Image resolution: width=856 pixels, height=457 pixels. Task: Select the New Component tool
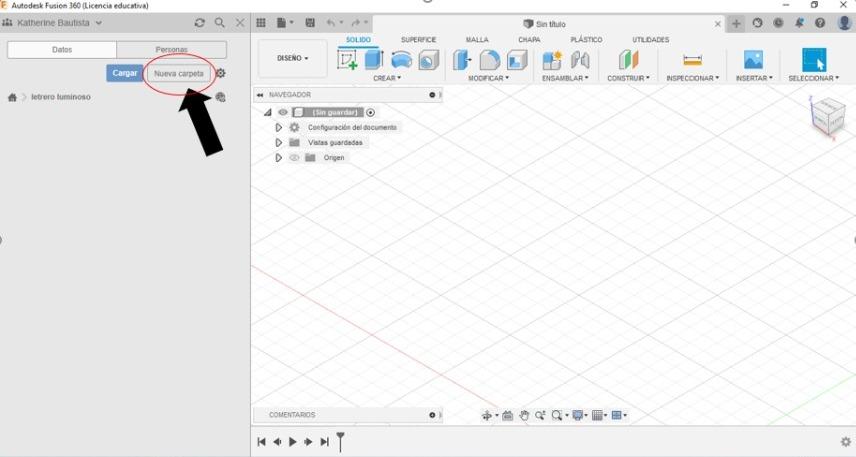click(x=552, y=60)
